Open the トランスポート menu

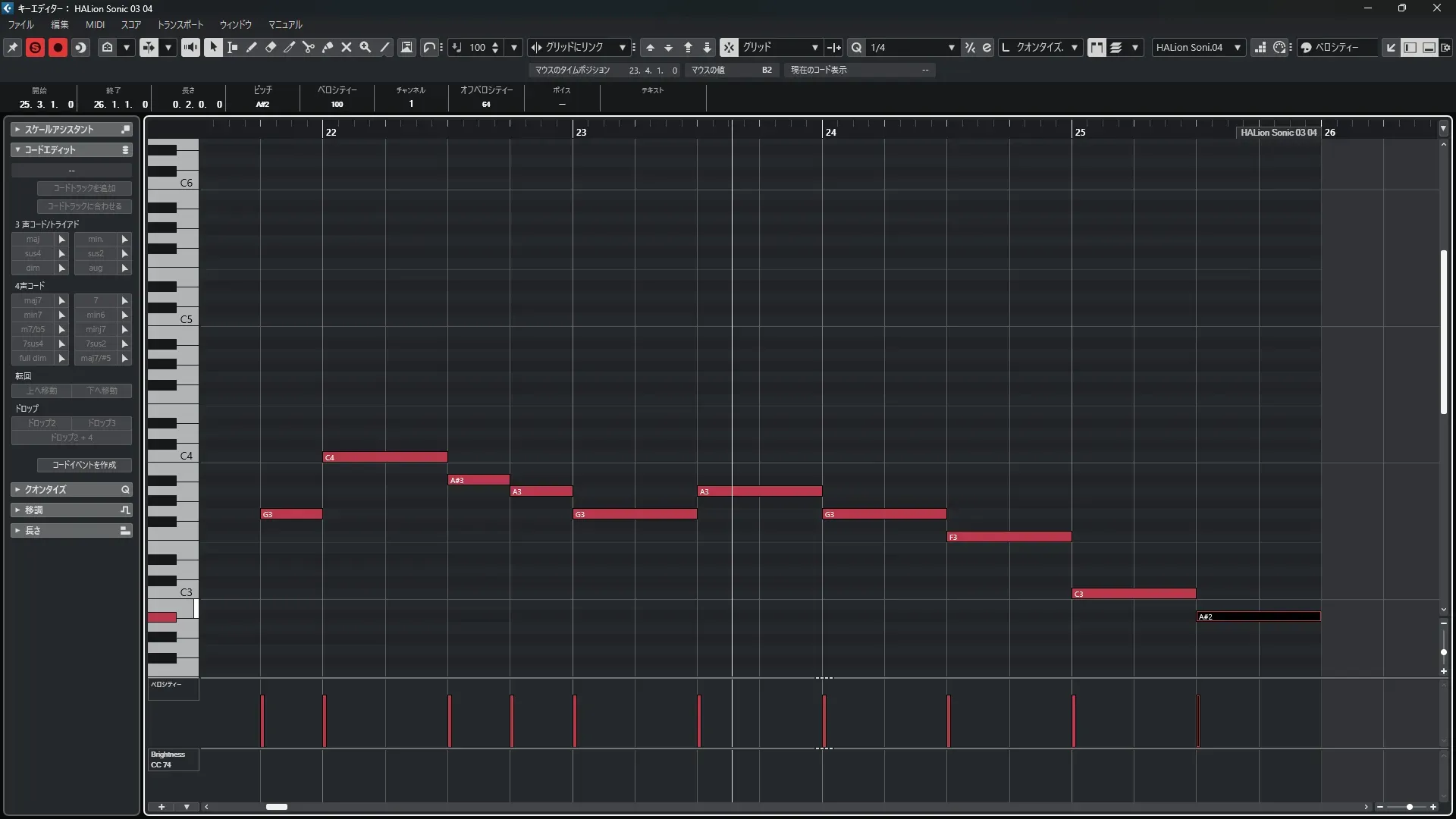(180, 24)
